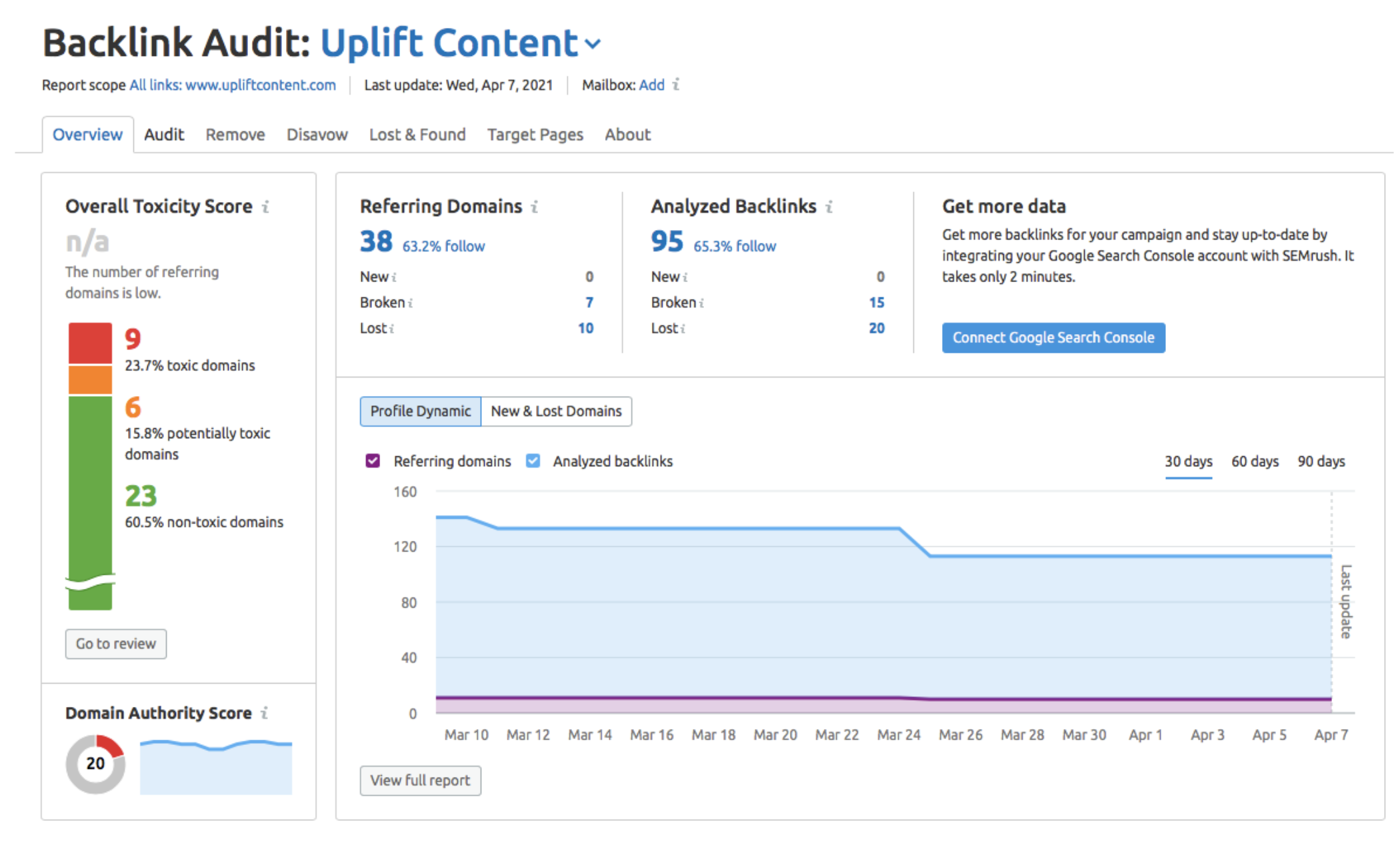Click the 9 toxic domains number

(133, 339)
